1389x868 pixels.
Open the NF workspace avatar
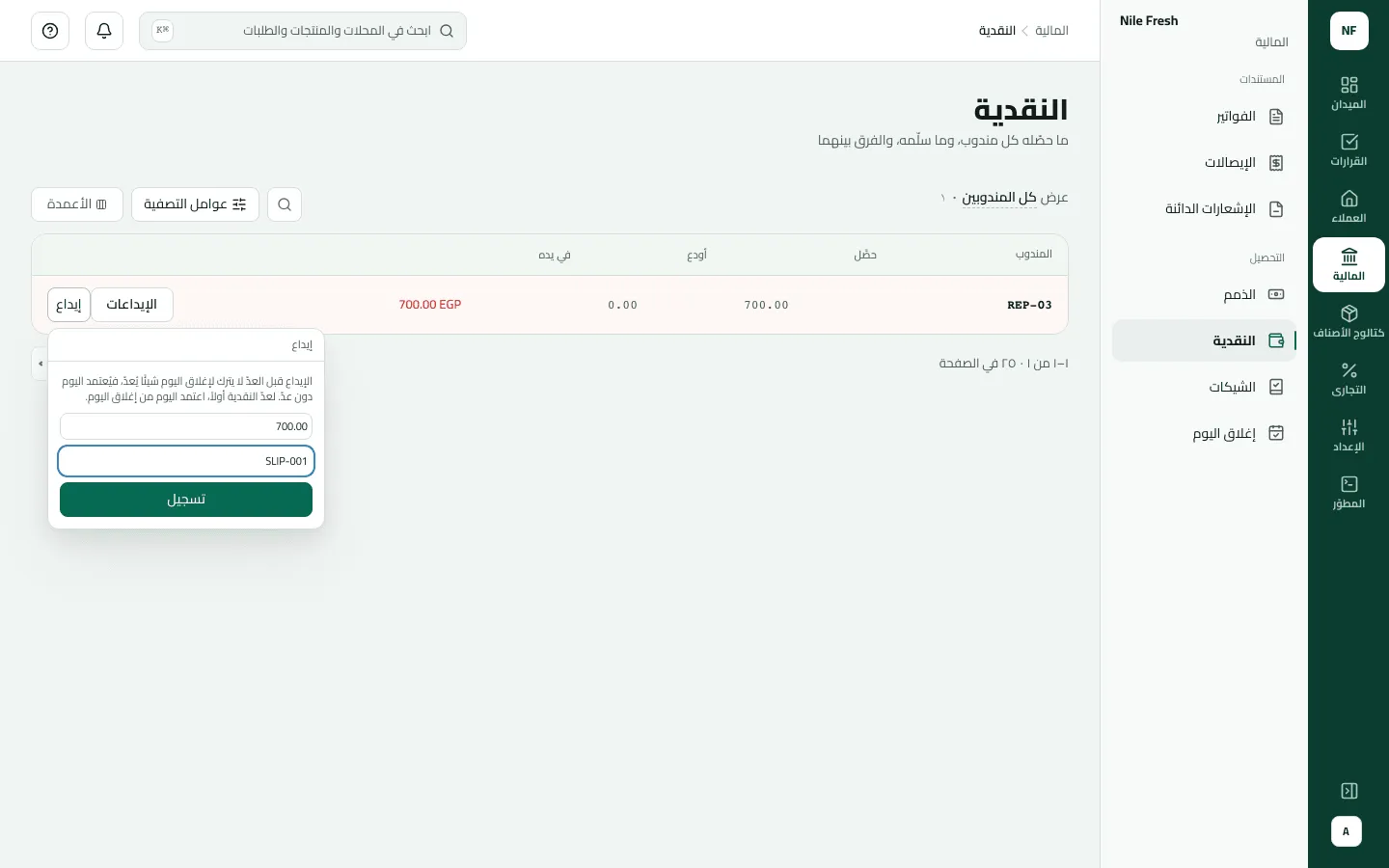click(x=1348, y=31)
